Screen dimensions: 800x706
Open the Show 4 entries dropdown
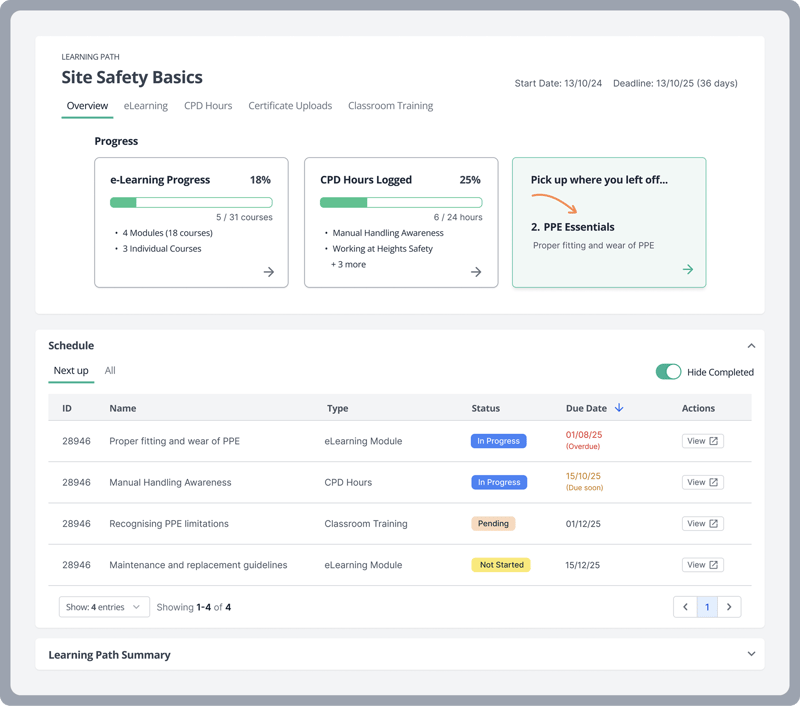(x=104, y=607)
